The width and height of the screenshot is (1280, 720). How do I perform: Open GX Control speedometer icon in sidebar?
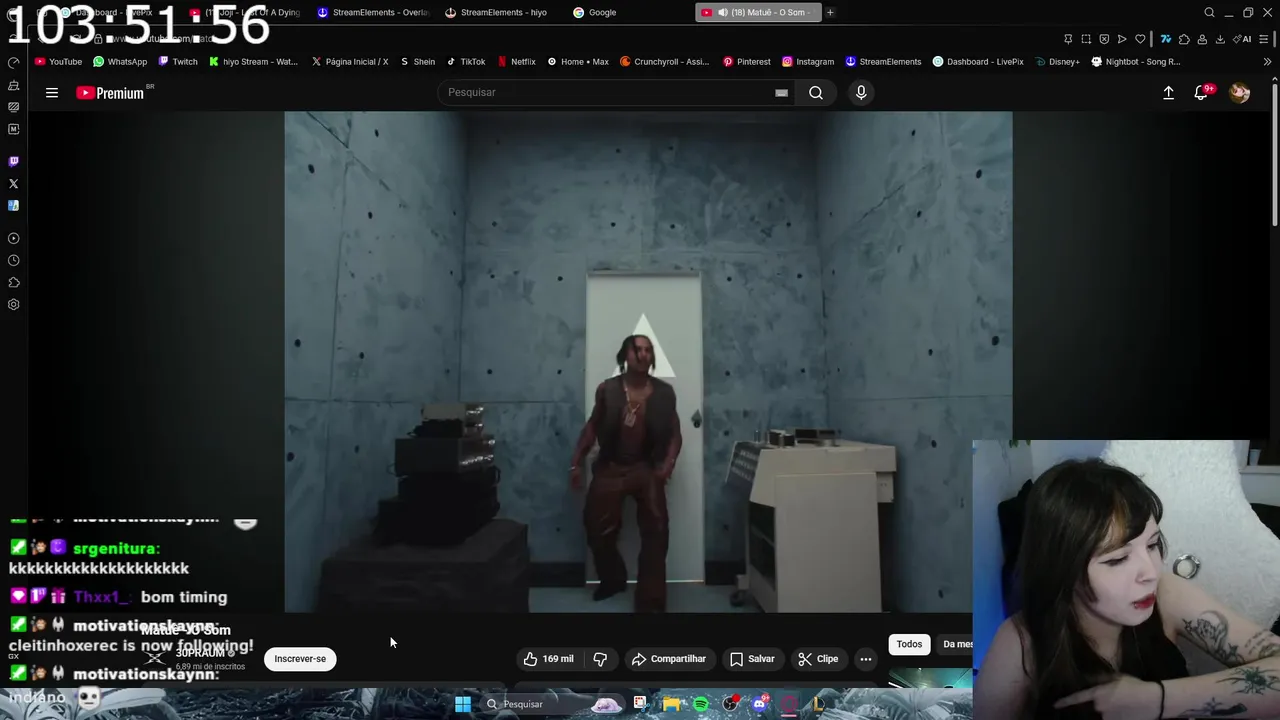tap(13, 62)
